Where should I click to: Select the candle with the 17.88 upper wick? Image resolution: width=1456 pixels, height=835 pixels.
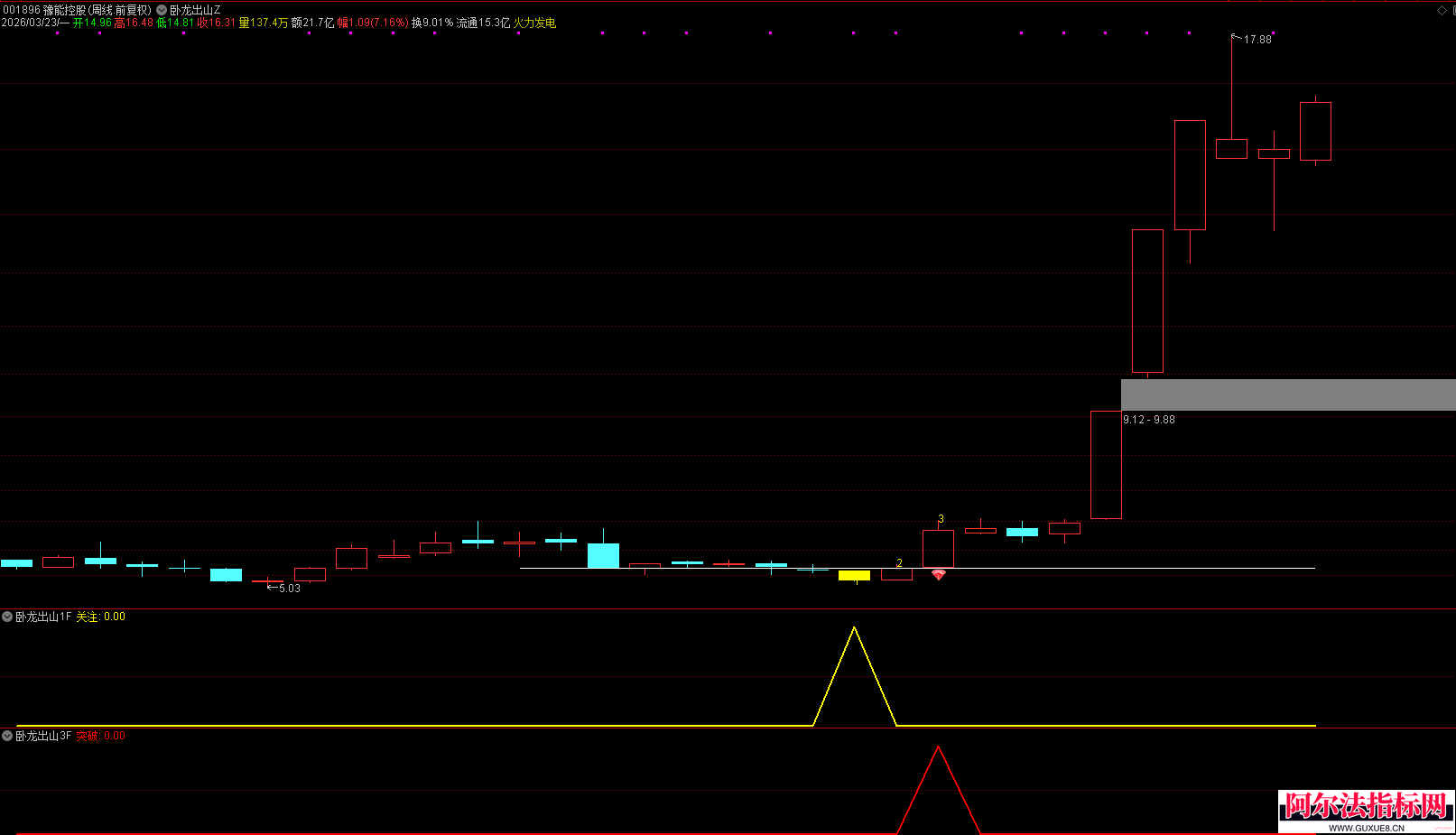coord(1231,149)
